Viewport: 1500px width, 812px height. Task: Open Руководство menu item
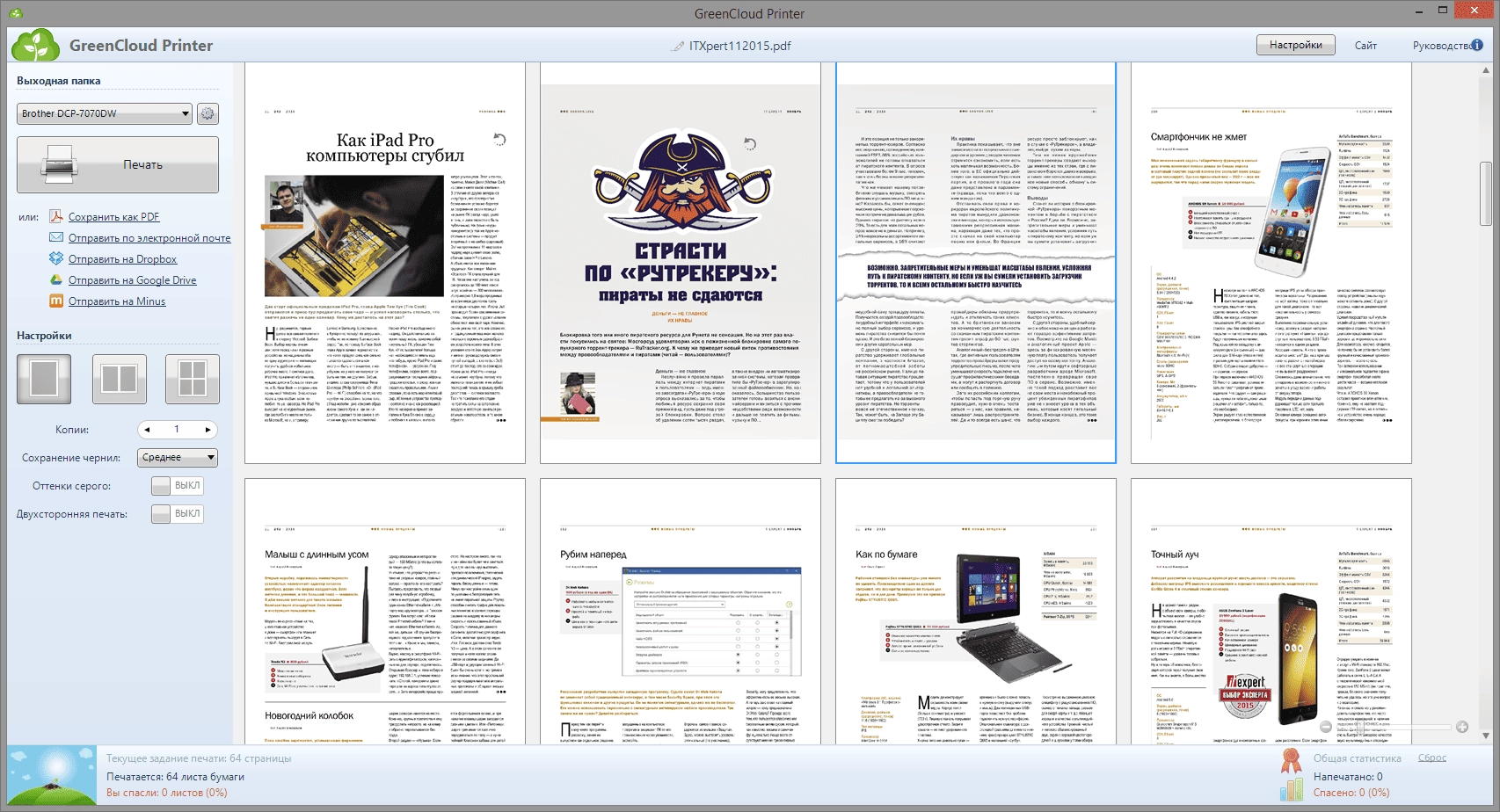pyautogui.click(x=1441, y=46)
